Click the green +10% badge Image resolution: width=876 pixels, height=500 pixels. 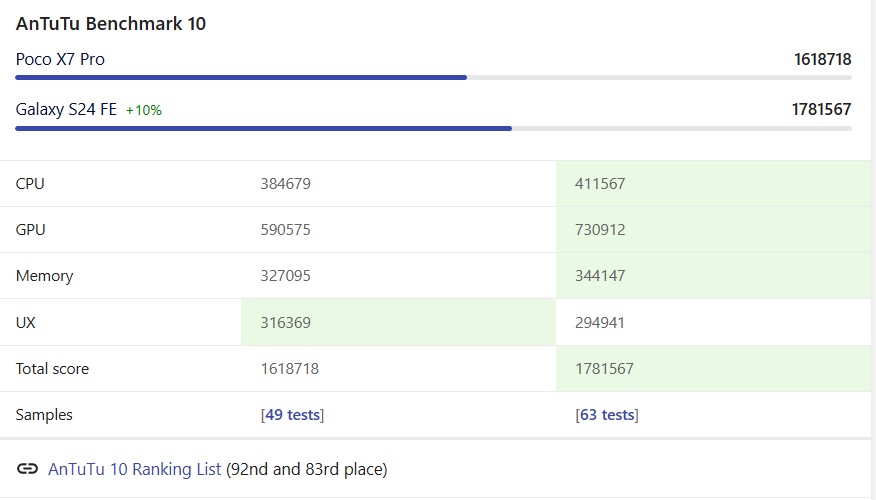pos(144,110)
